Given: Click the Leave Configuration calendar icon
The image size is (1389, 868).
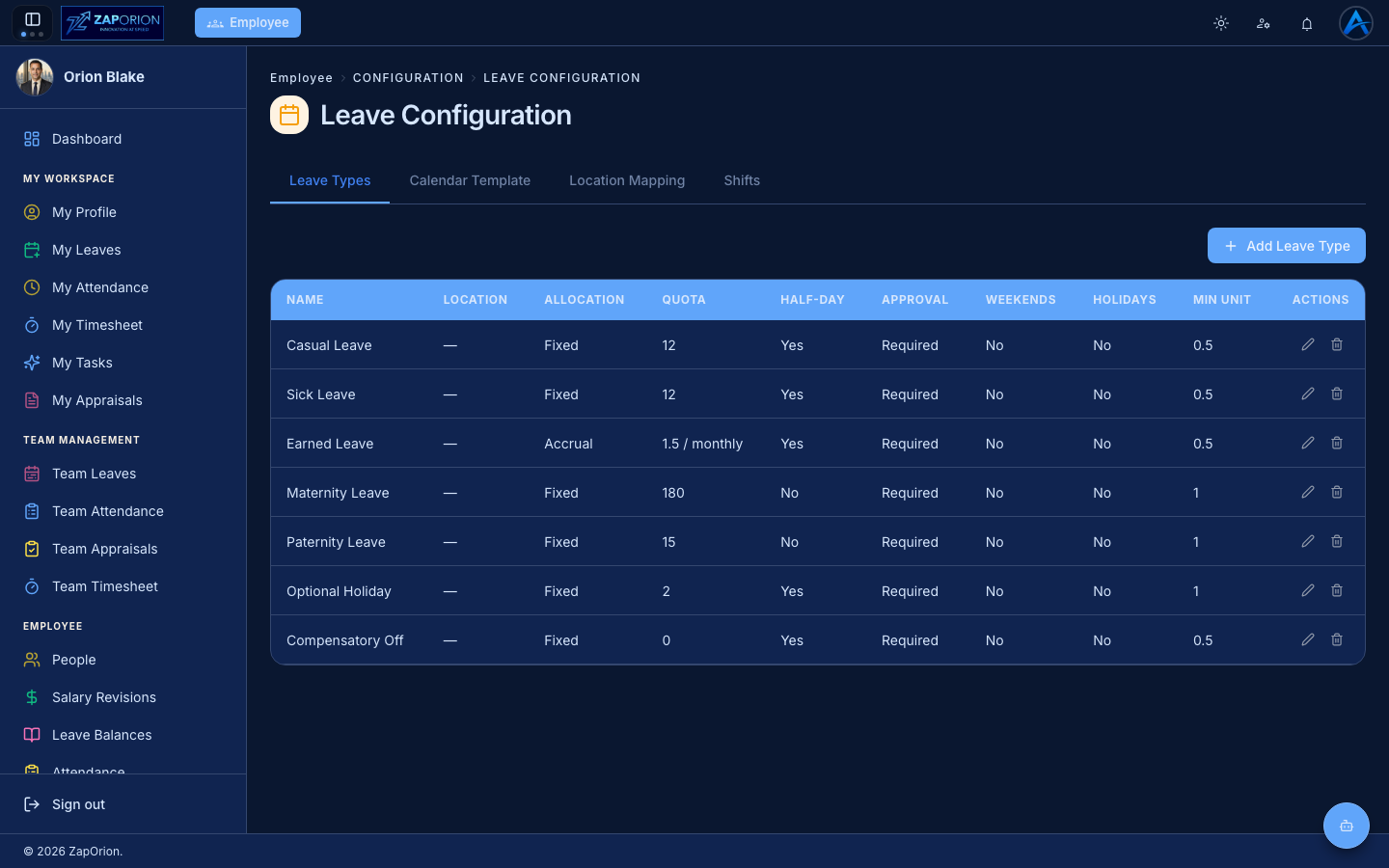Looking at the screenshot, I should 289,115.
